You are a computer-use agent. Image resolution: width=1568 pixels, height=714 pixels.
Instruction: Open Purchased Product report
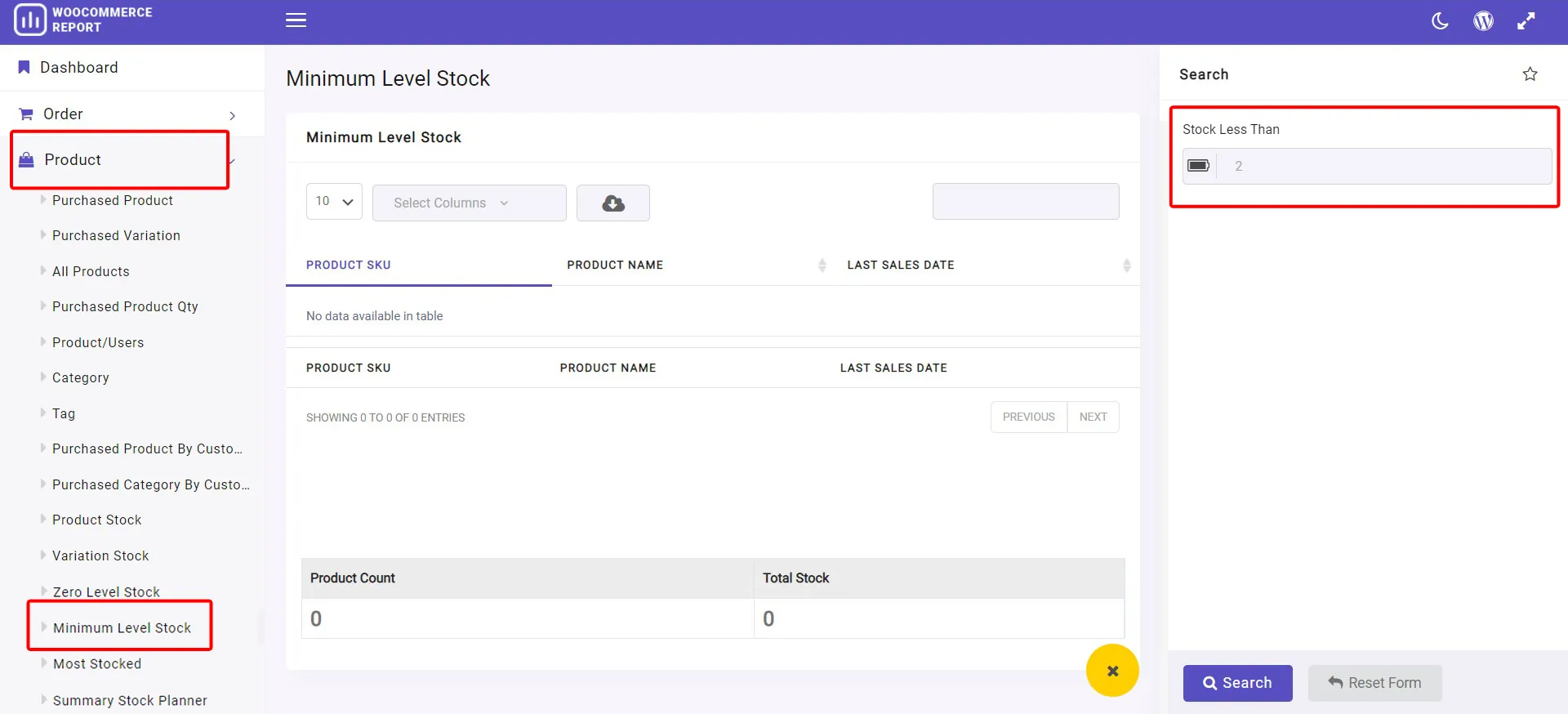113,200
